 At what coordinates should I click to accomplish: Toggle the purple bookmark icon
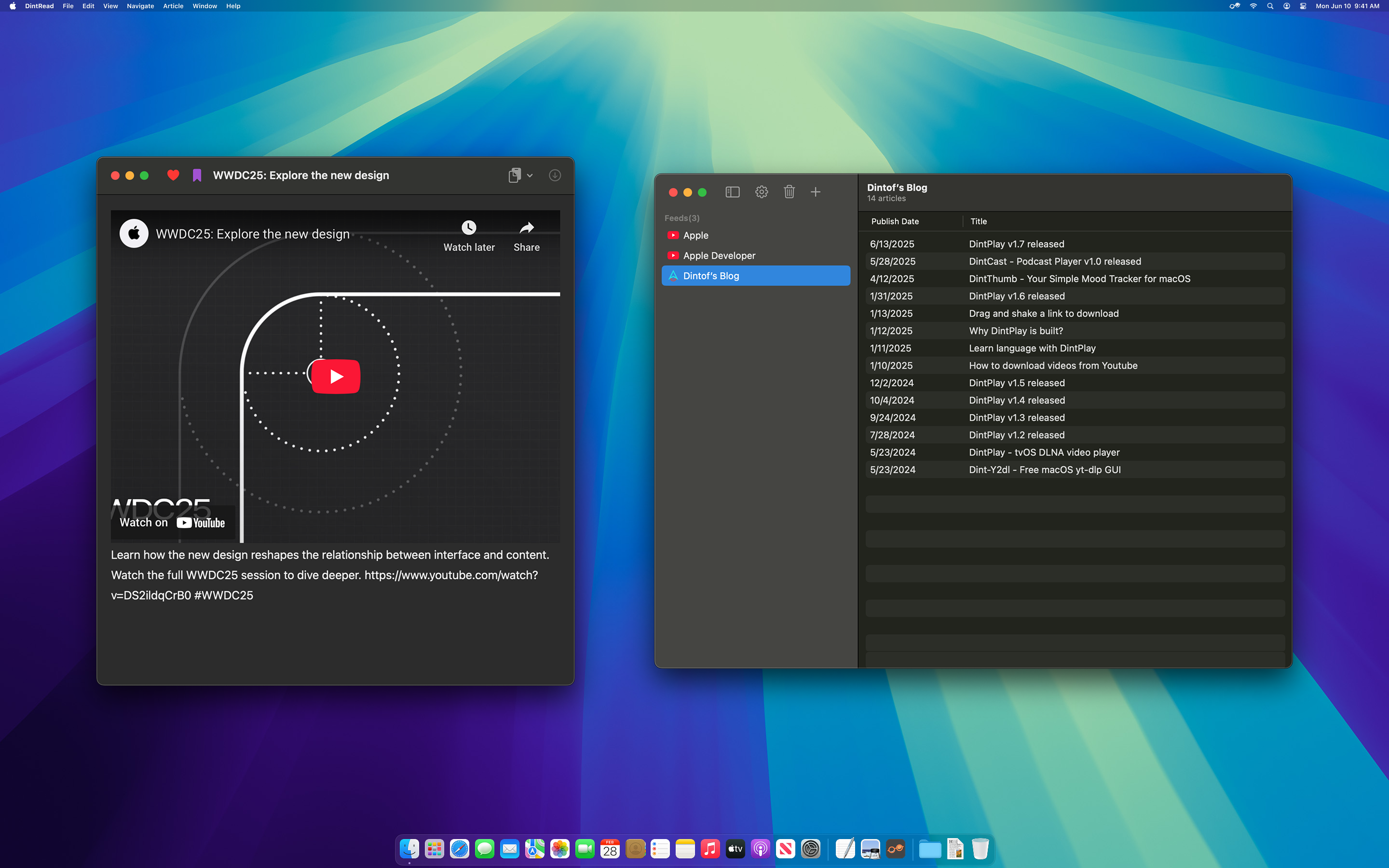[x=197, y=175]
